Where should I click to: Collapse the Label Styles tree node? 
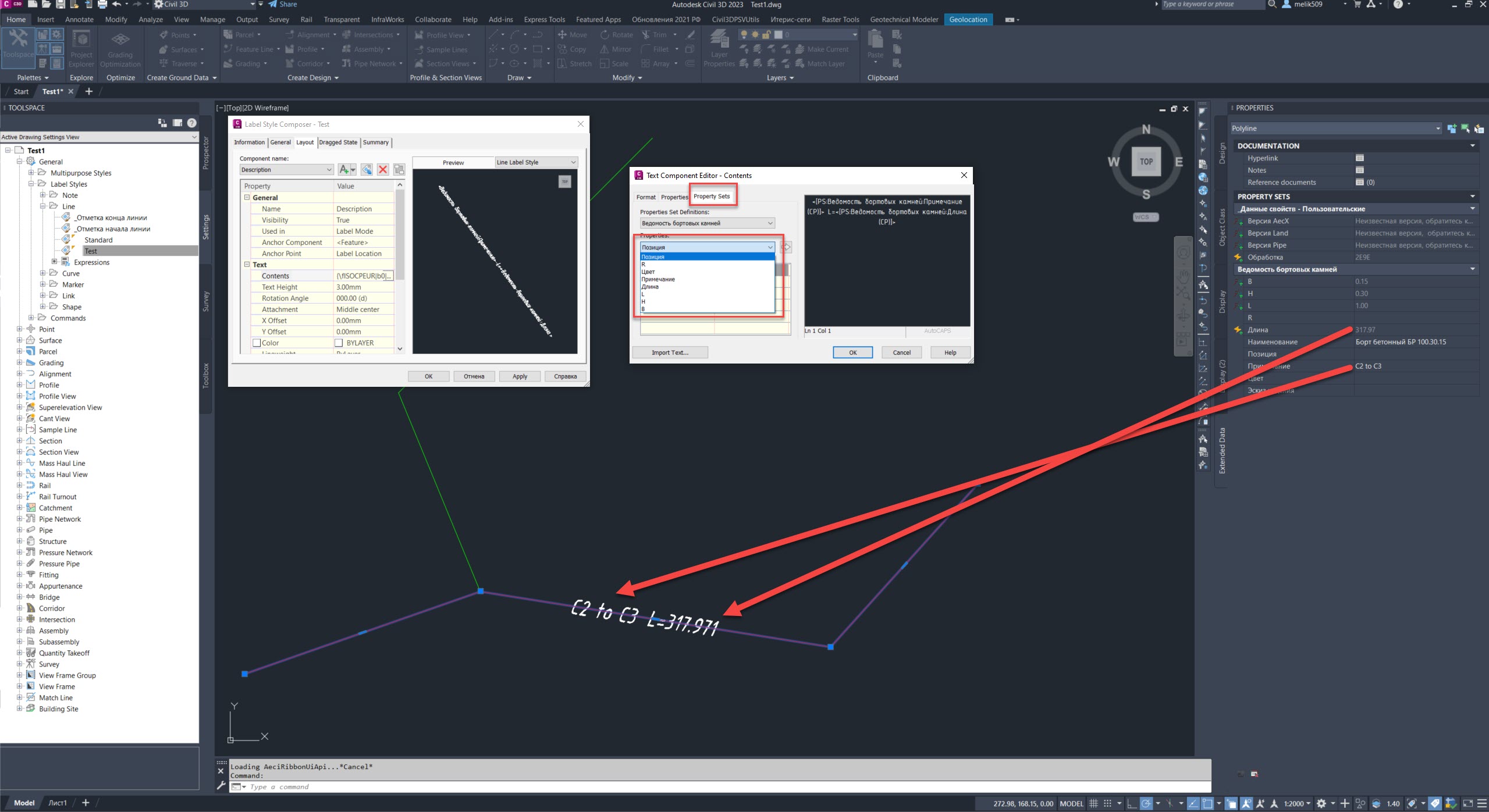pyautogui.click(x=31, y=184)
